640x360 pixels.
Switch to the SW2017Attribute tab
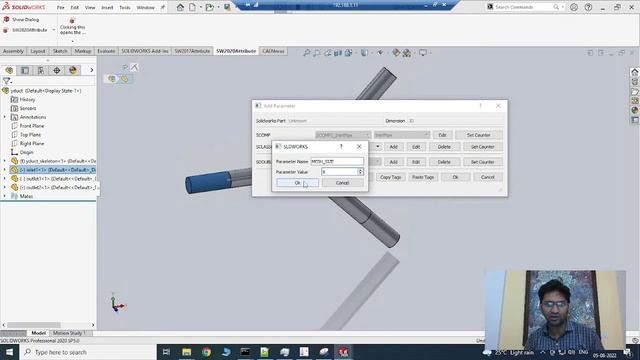pos(192,51)
